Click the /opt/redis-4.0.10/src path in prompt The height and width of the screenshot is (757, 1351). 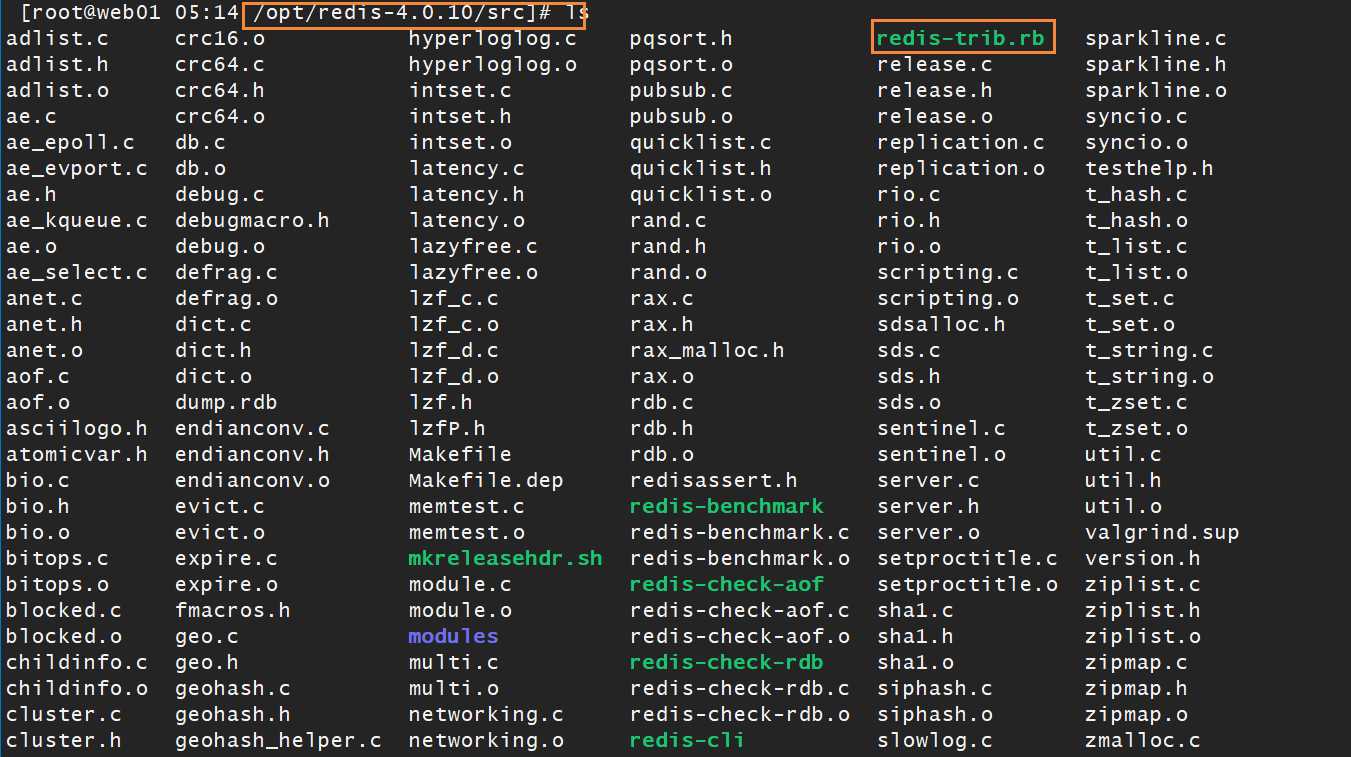[389, 14]
